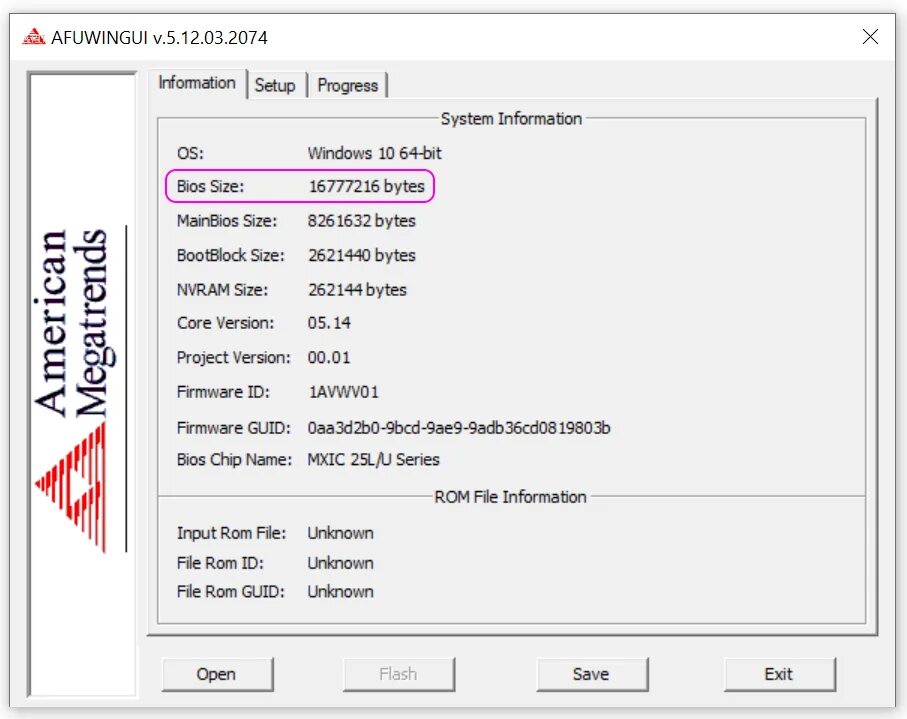Viewport: 907px width, 719px height.
Task: Click the Core Version: label
Action: 226,323
